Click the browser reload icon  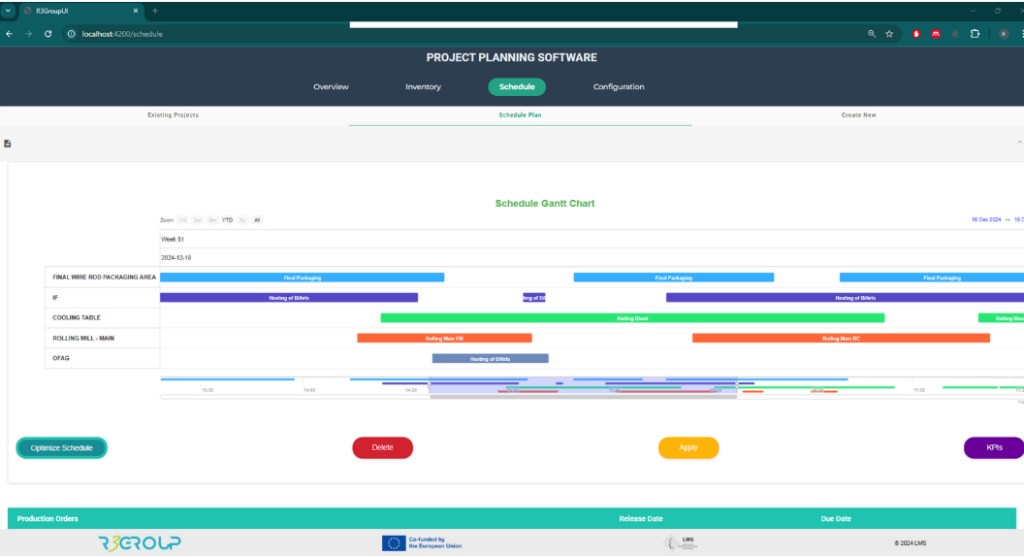click(47, 33)
